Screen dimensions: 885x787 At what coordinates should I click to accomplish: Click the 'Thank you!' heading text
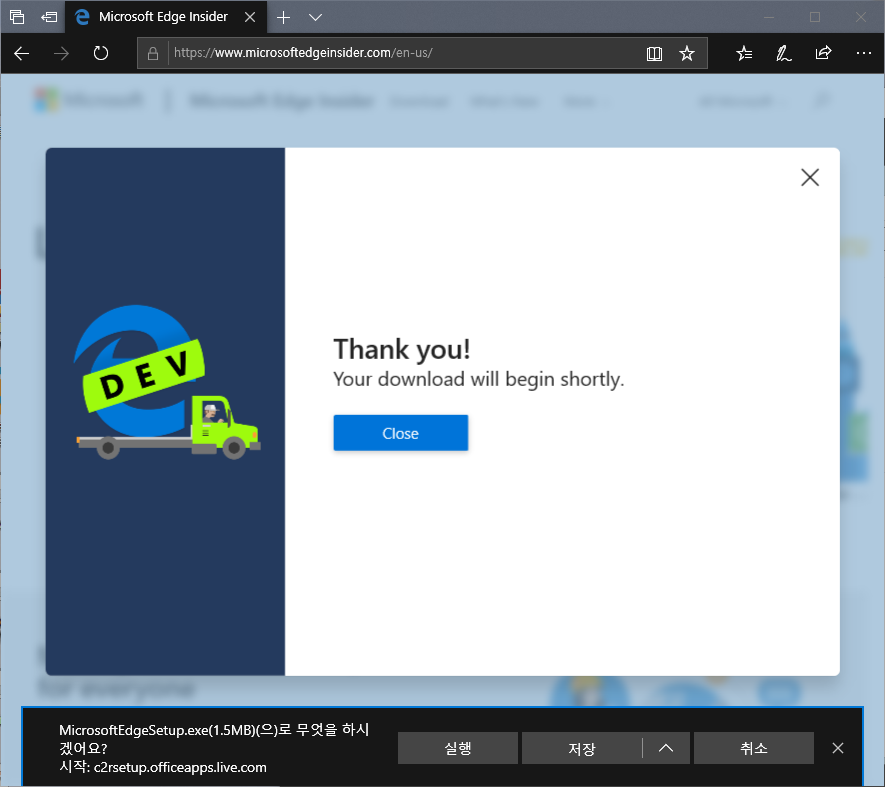point(401,349)
